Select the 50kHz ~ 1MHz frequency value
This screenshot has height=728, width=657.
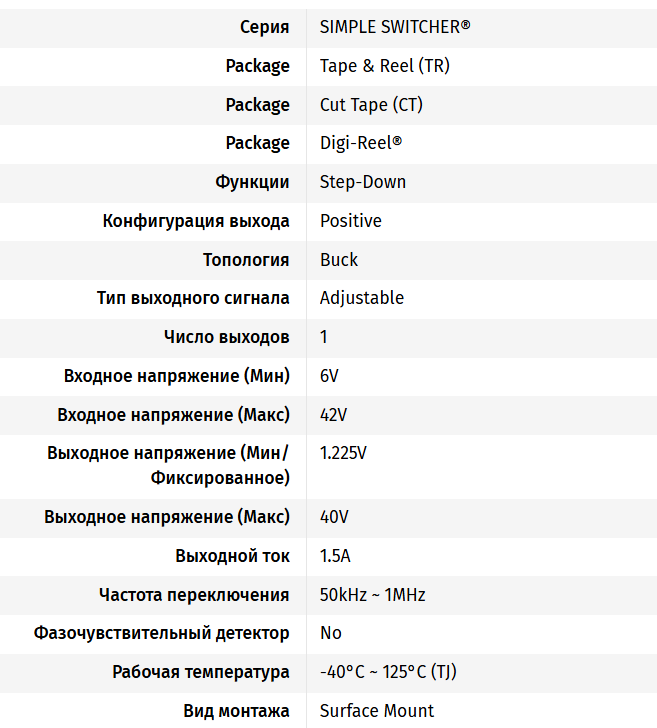point(373,595)
